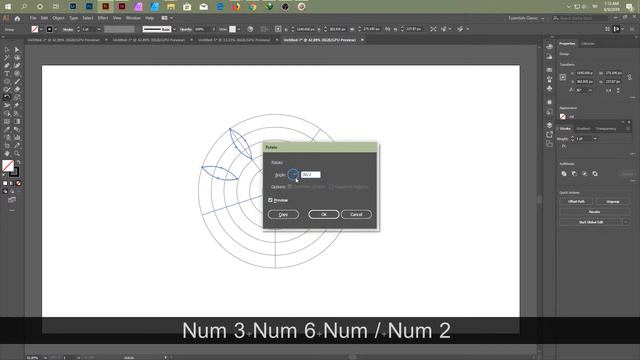Open the Essentials Classic workspace switcher
Viewport: 640px width, 360px height.
coord(526,18)
